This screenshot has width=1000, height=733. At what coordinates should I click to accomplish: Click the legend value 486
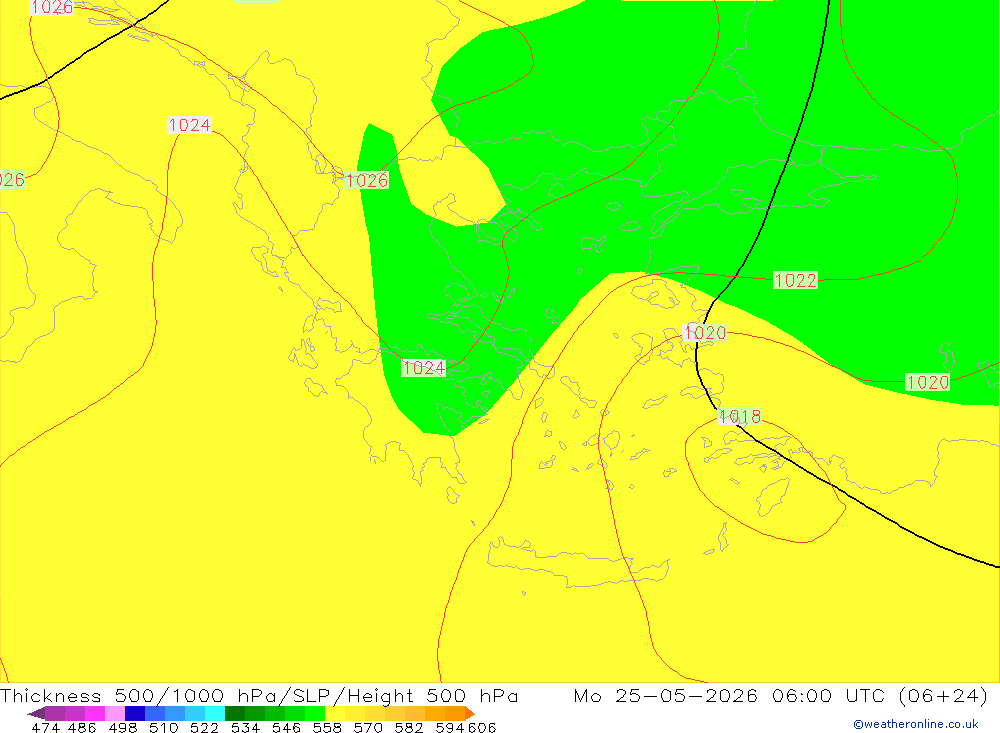pos(82,727)
